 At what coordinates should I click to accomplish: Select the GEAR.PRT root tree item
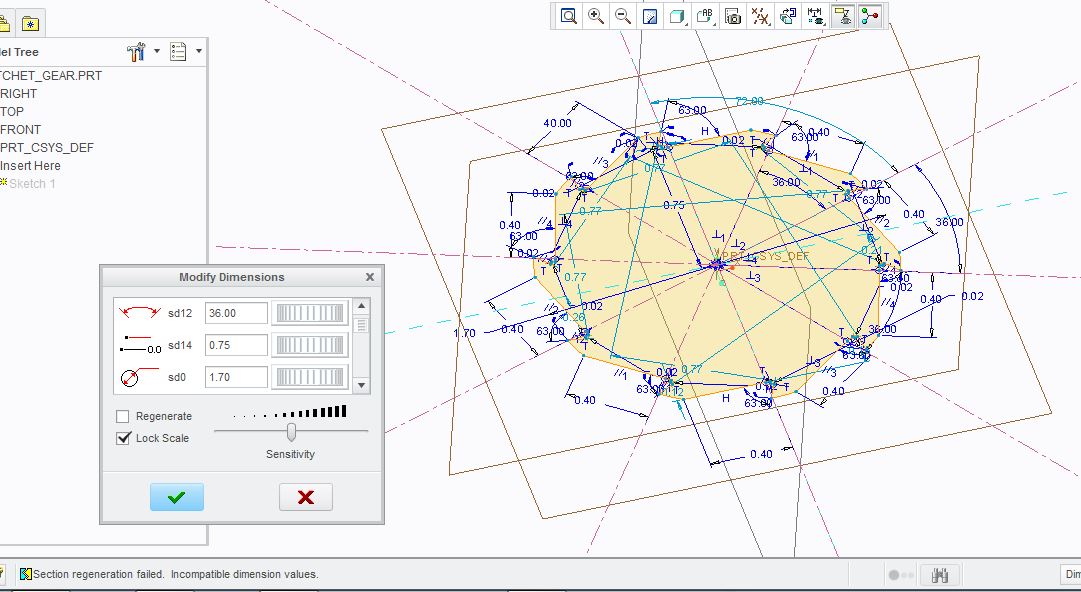[x=51, y=76]
